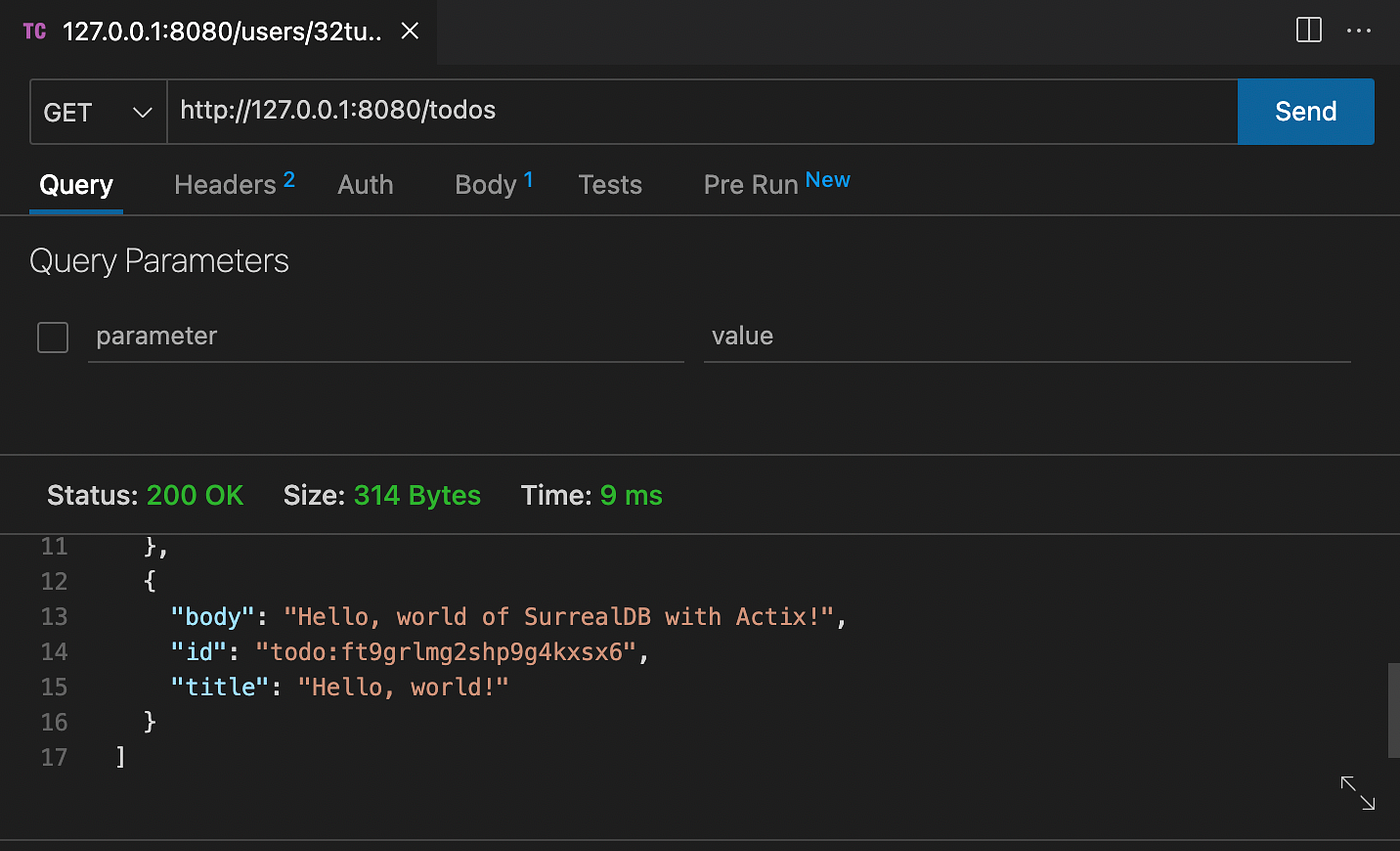This screenshot has width=1400, height=851.
Task: Expand the response panel with arrows icon
Action: tap(1357, 792)
